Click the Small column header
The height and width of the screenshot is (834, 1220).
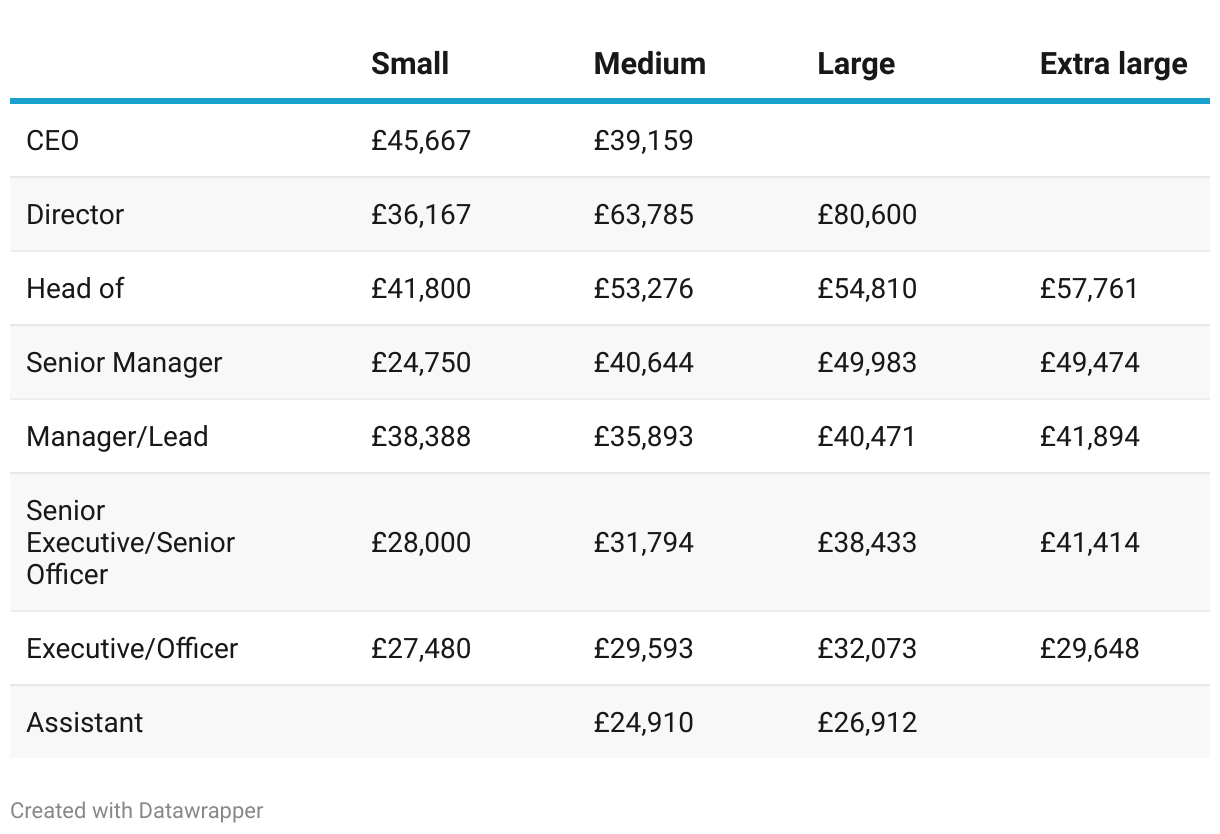(x=410, y=64)
